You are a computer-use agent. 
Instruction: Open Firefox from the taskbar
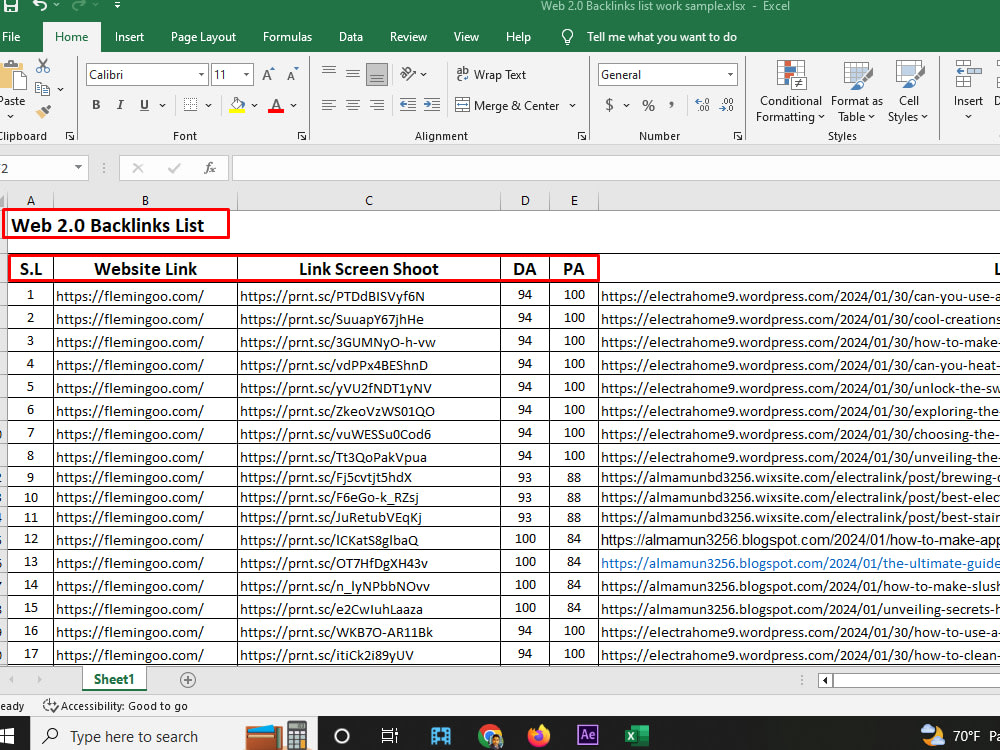538,736
